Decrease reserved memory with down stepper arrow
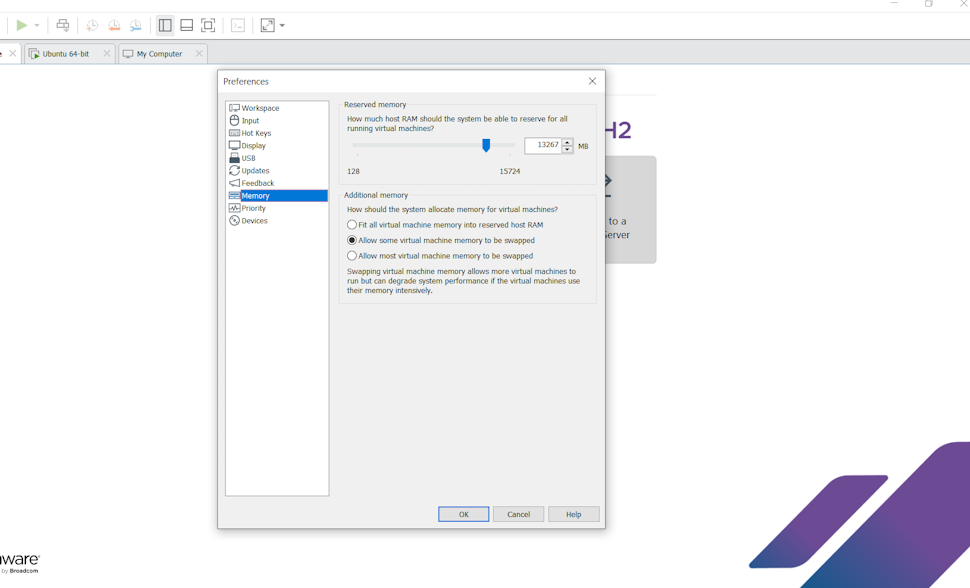This screenshot has height=588, width=970. 567,149
